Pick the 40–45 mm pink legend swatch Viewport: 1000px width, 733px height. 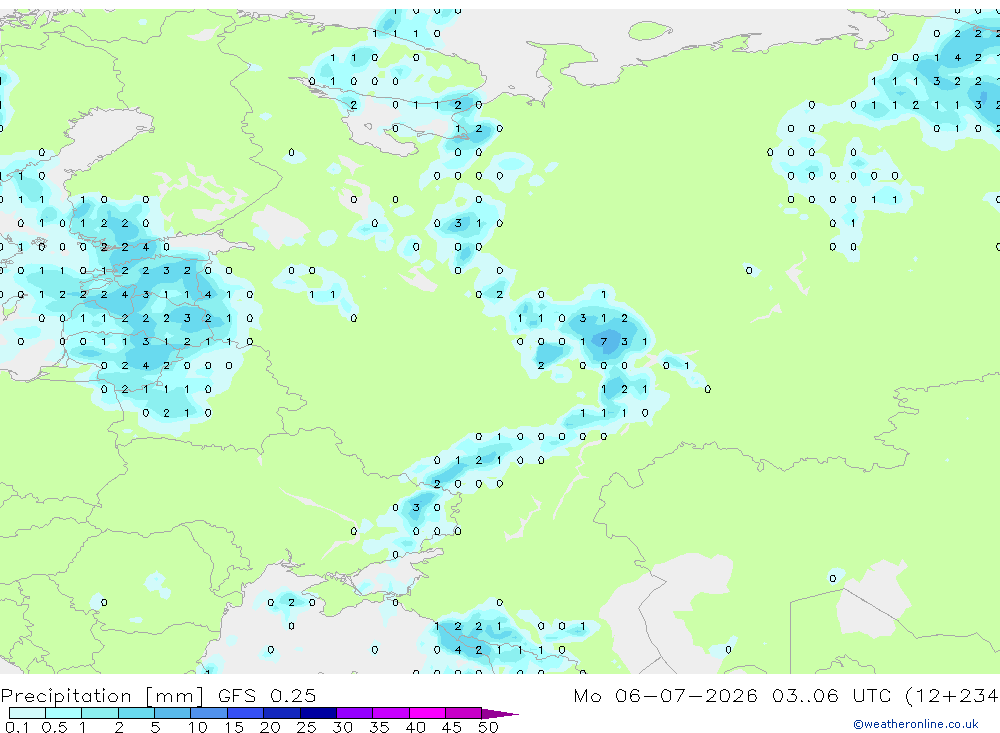(x=427, y=713)
